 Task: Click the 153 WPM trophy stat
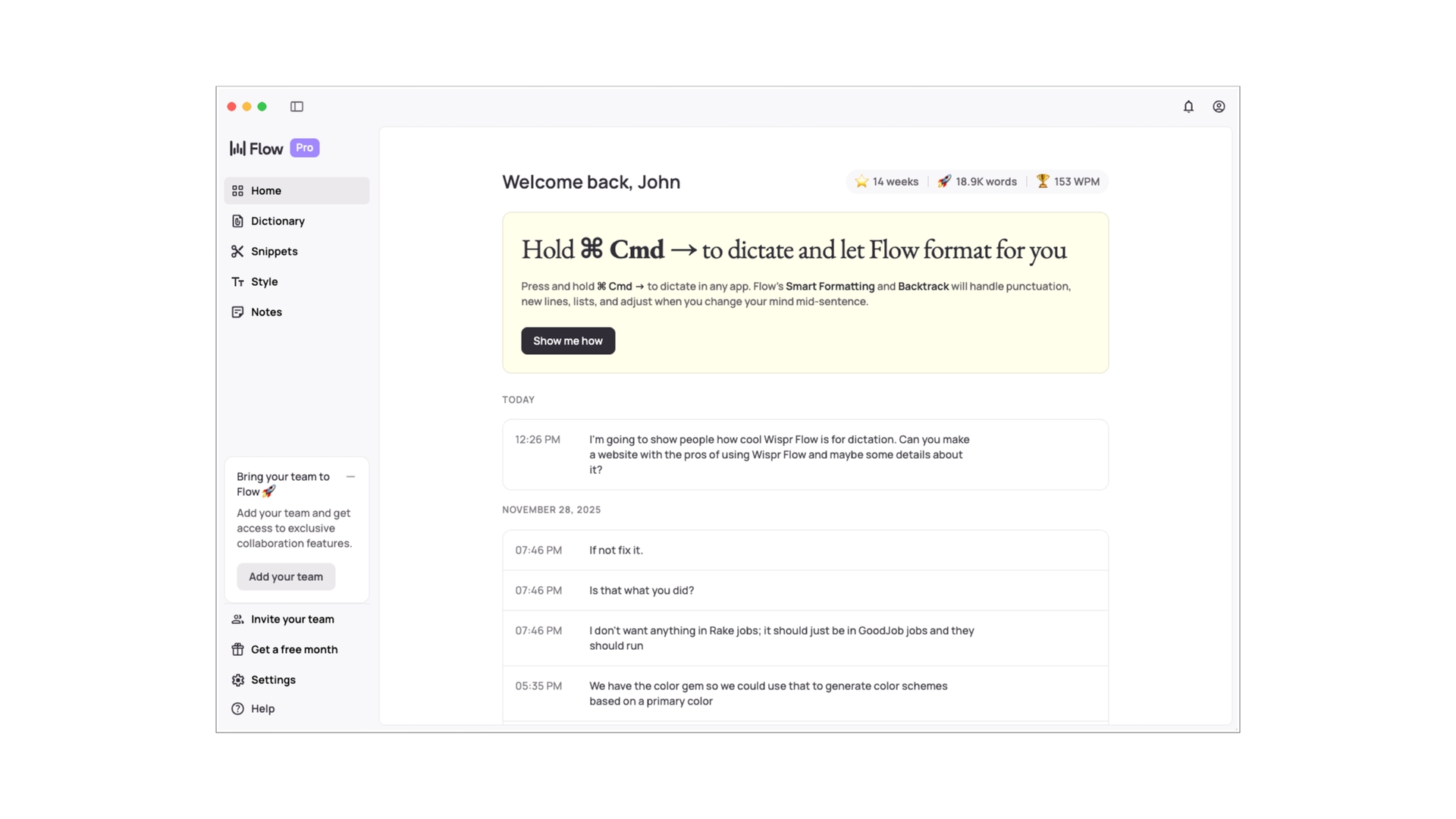click(1067, 181)
